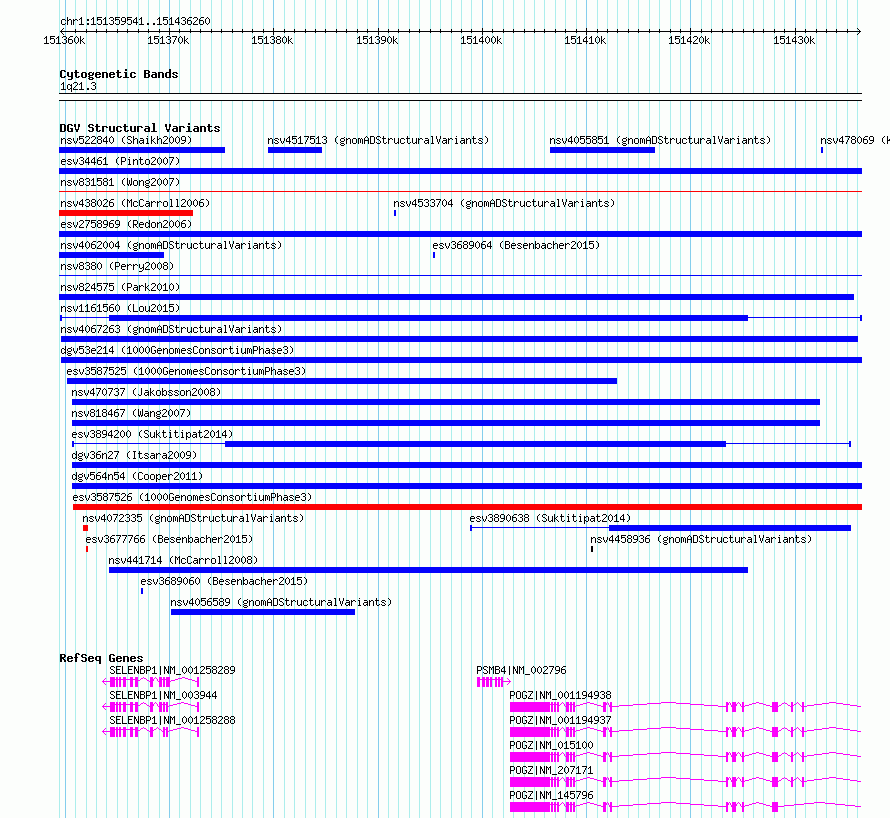Click nsv441714 (McCarroll2008) label
Viewport: 890px width, 818px height.
pyautogui.click(x=183, y=560)
